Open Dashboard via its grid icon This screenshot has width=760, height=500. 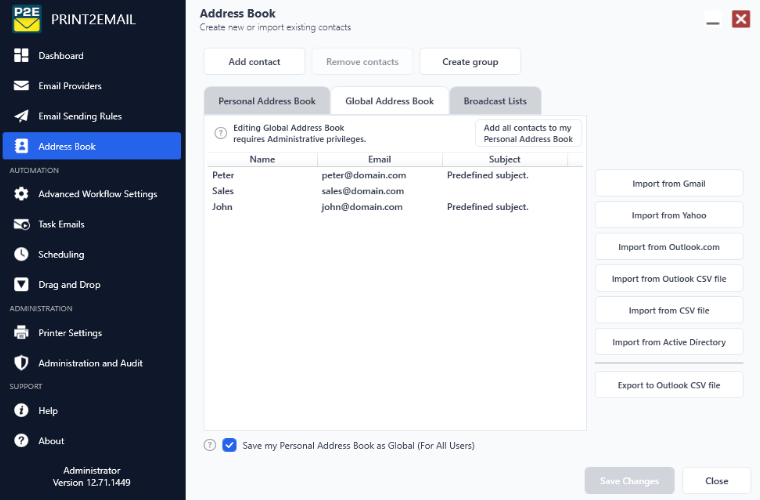click(x=21, y=55)
